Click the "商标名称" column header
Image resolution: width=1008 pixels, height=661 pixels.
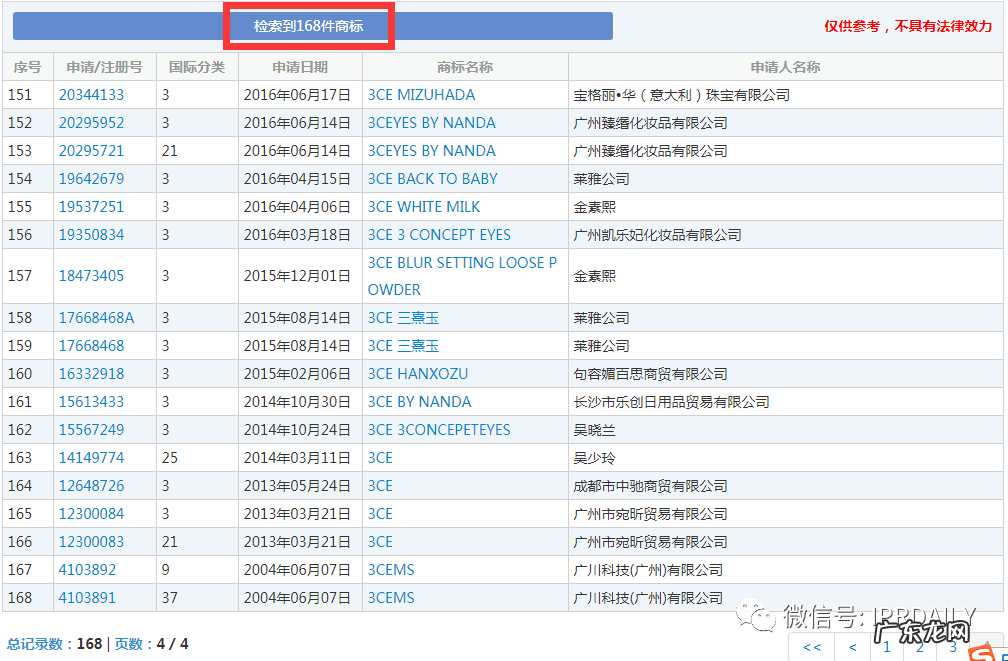coord(465,67)
